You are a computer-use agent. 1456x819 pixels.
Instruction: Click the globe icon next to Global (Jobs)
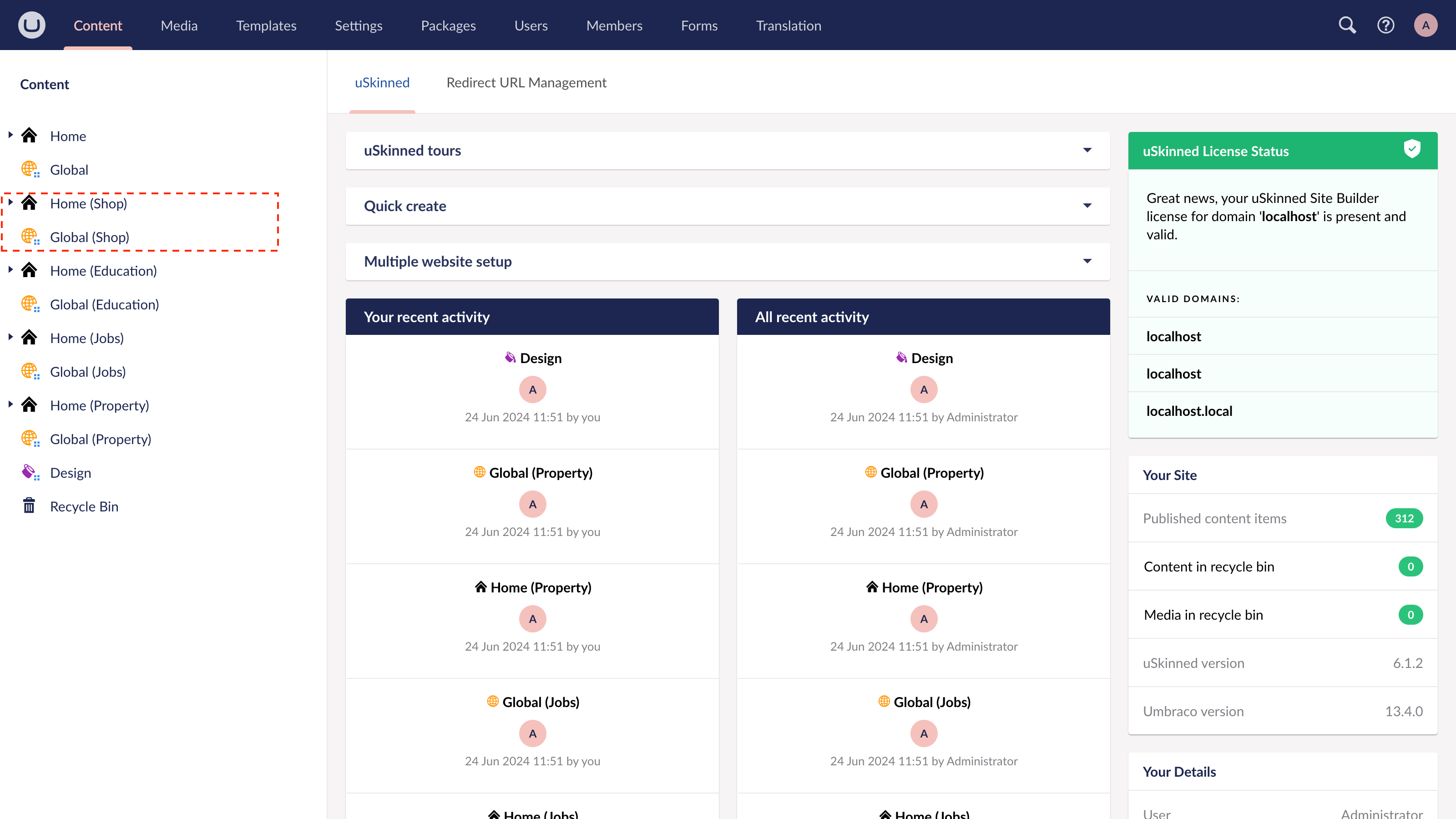pyautogui.click(x=30, y=371)
